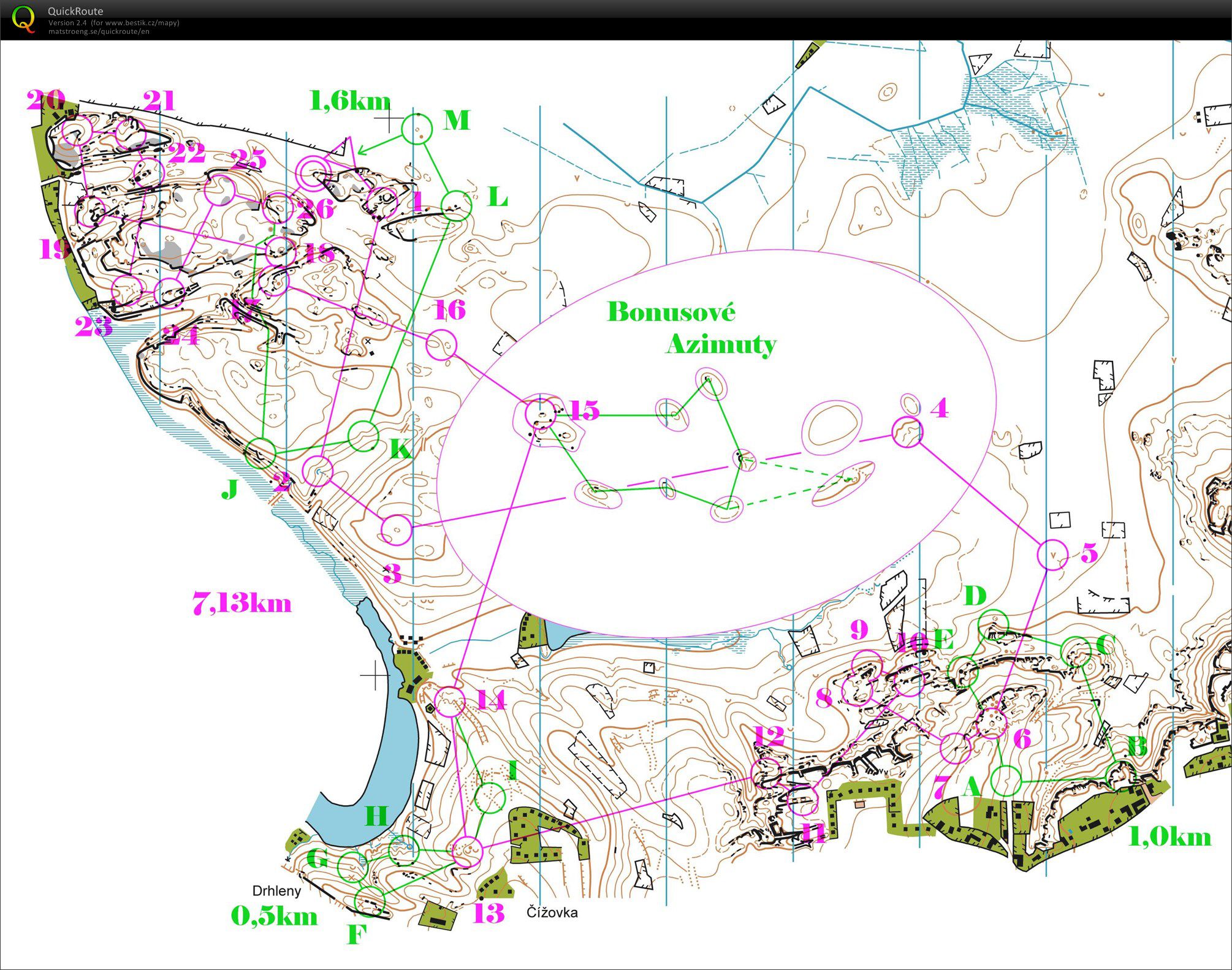Screen dimensions: 1232x970
Task: Click the green control circle labelled M
Action: pos(417,129)
